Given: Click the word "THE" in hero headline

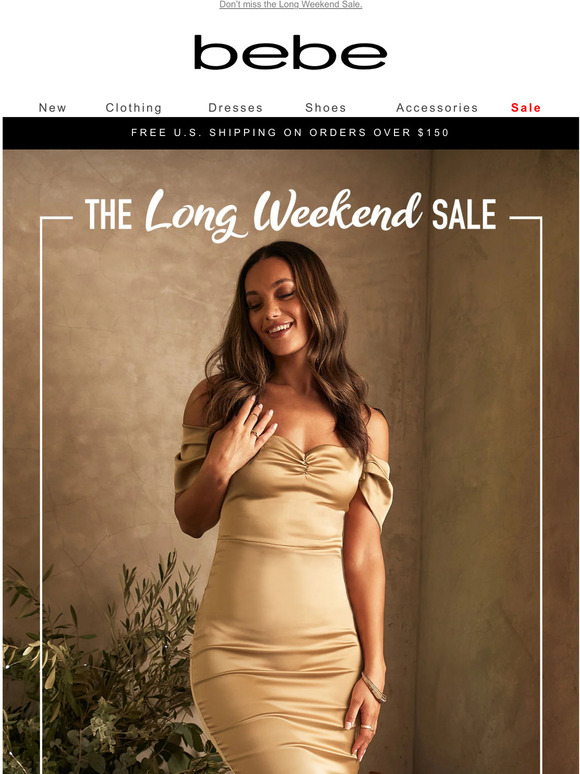Looking at the screenshot, I should (x=109, y=215).
